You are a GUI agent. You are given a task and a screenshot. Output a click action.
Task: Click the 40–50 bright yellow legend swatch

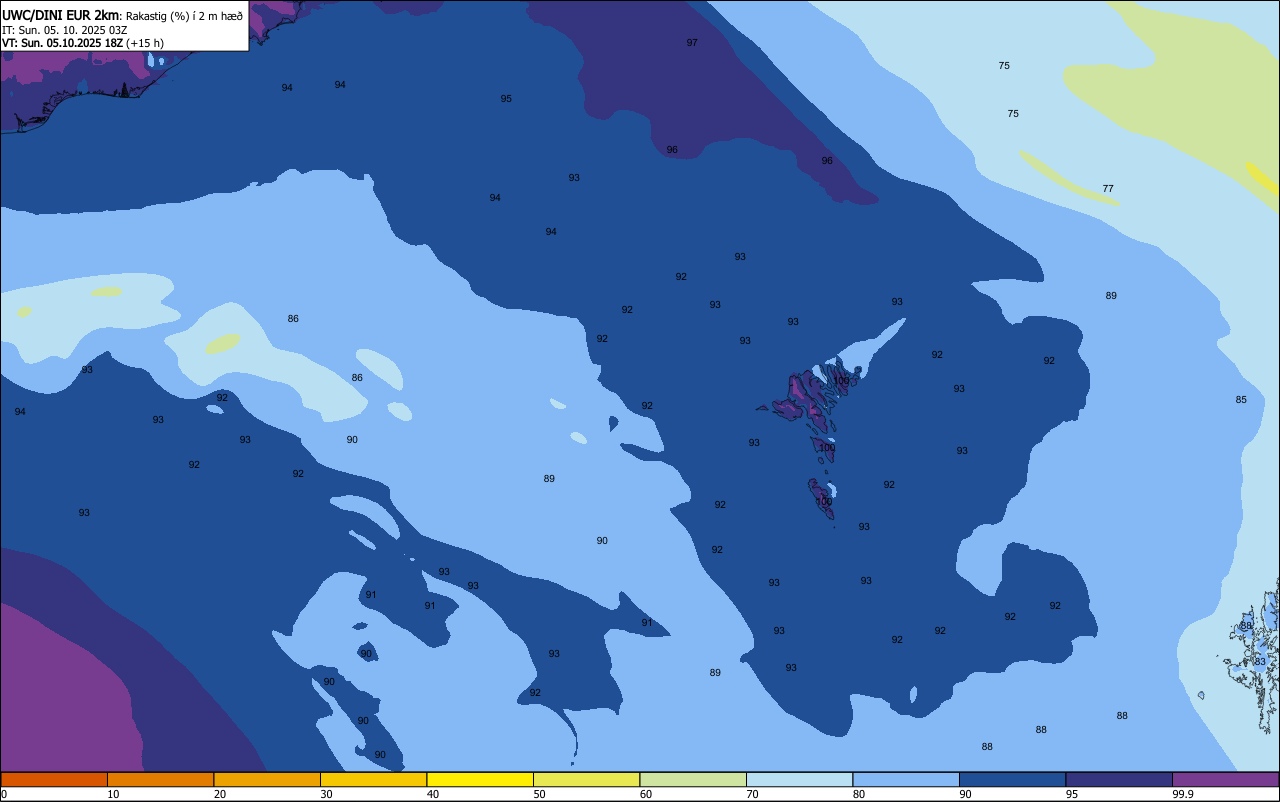[x=480, y=779]
